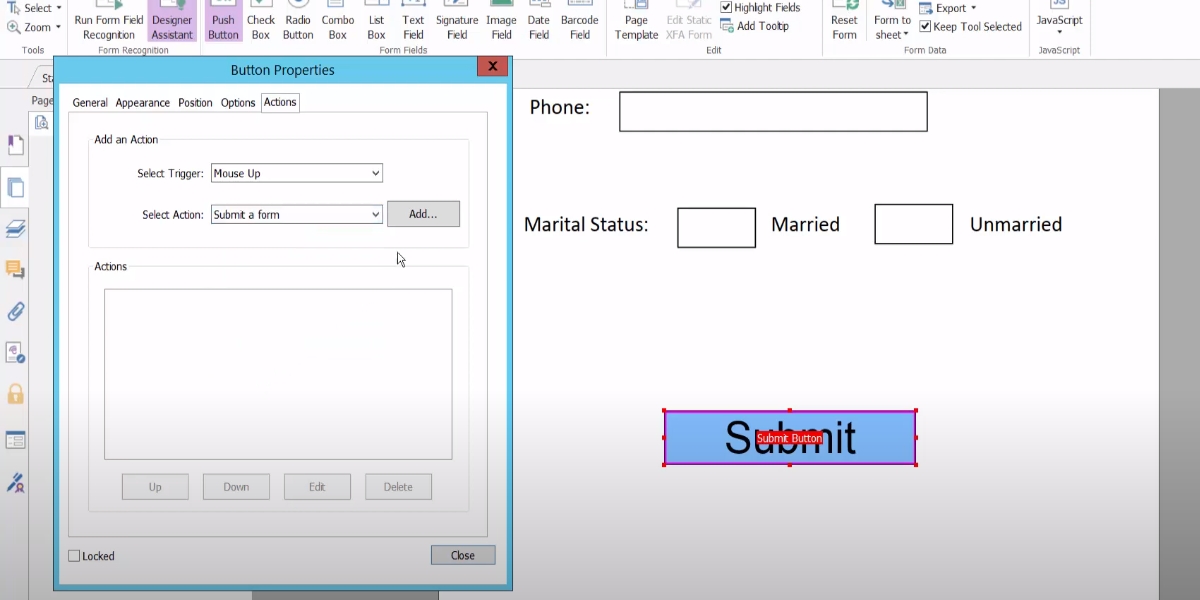Click the Edit button under Actions
Screen dimensions: 1200x600
(317, 487)
